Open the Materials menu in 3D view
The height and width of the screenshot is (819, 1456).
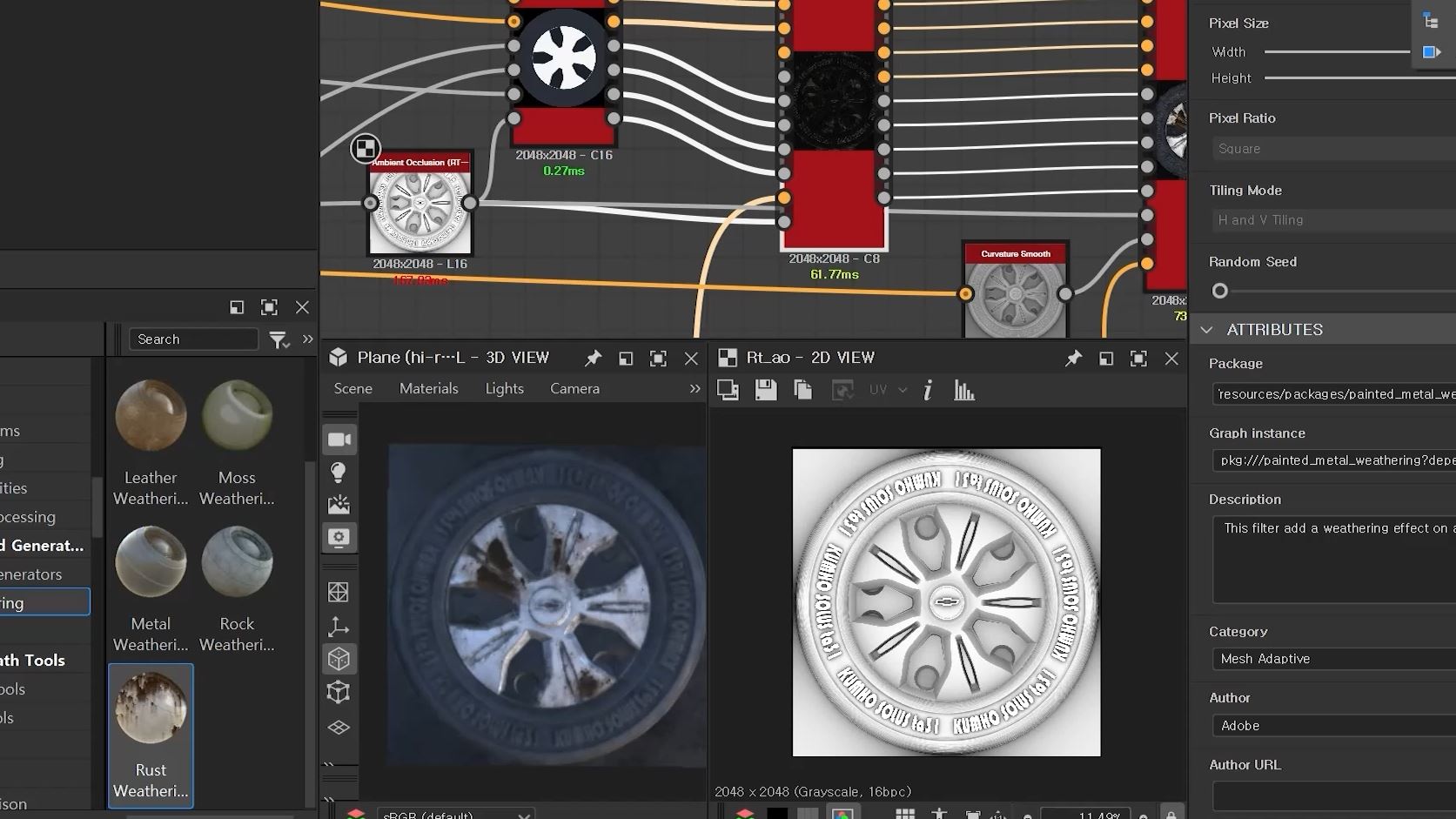[x=428, y=389]
